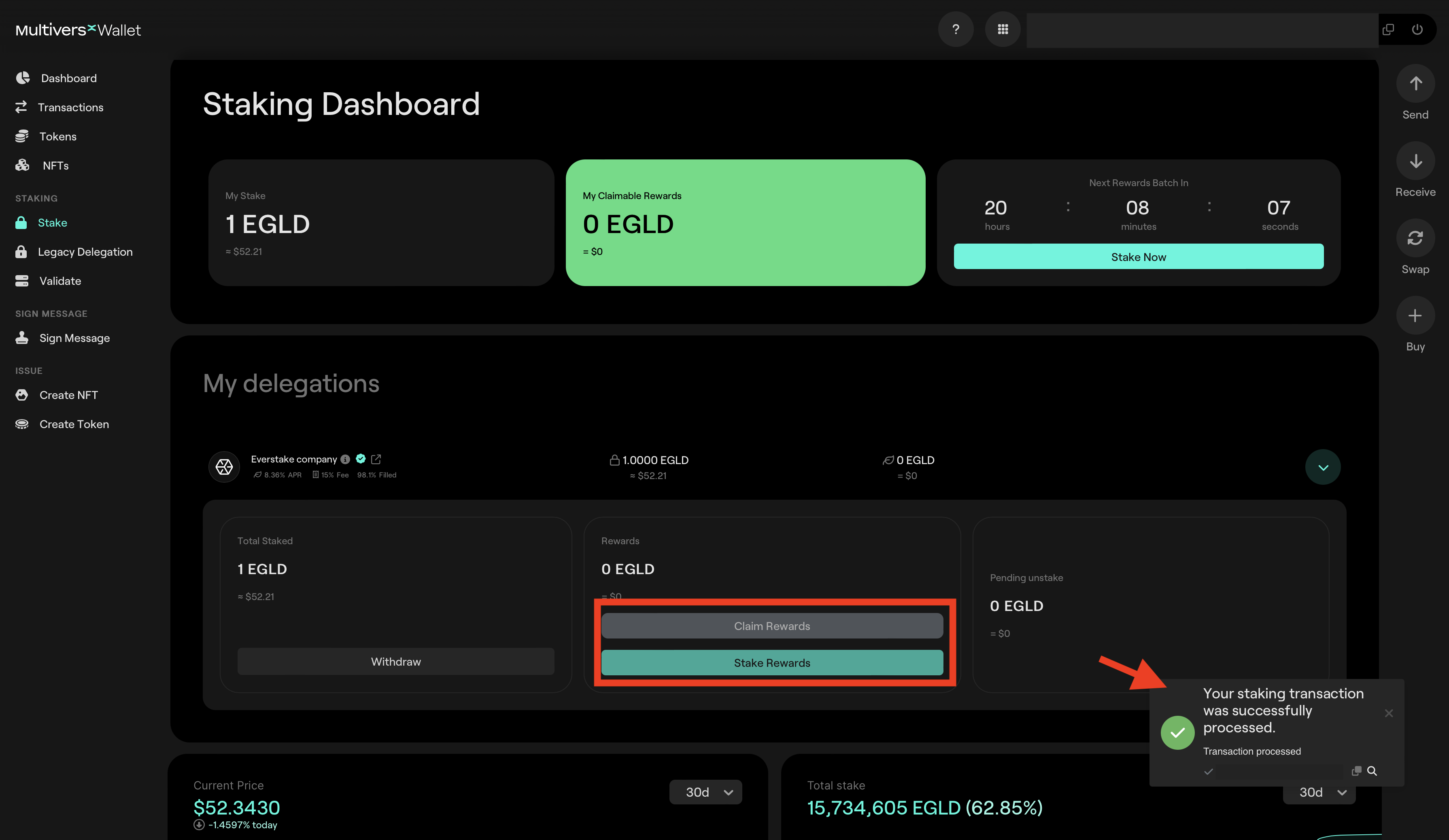
Task: Select the Transactions icon in sidebar
Action: 22,107
